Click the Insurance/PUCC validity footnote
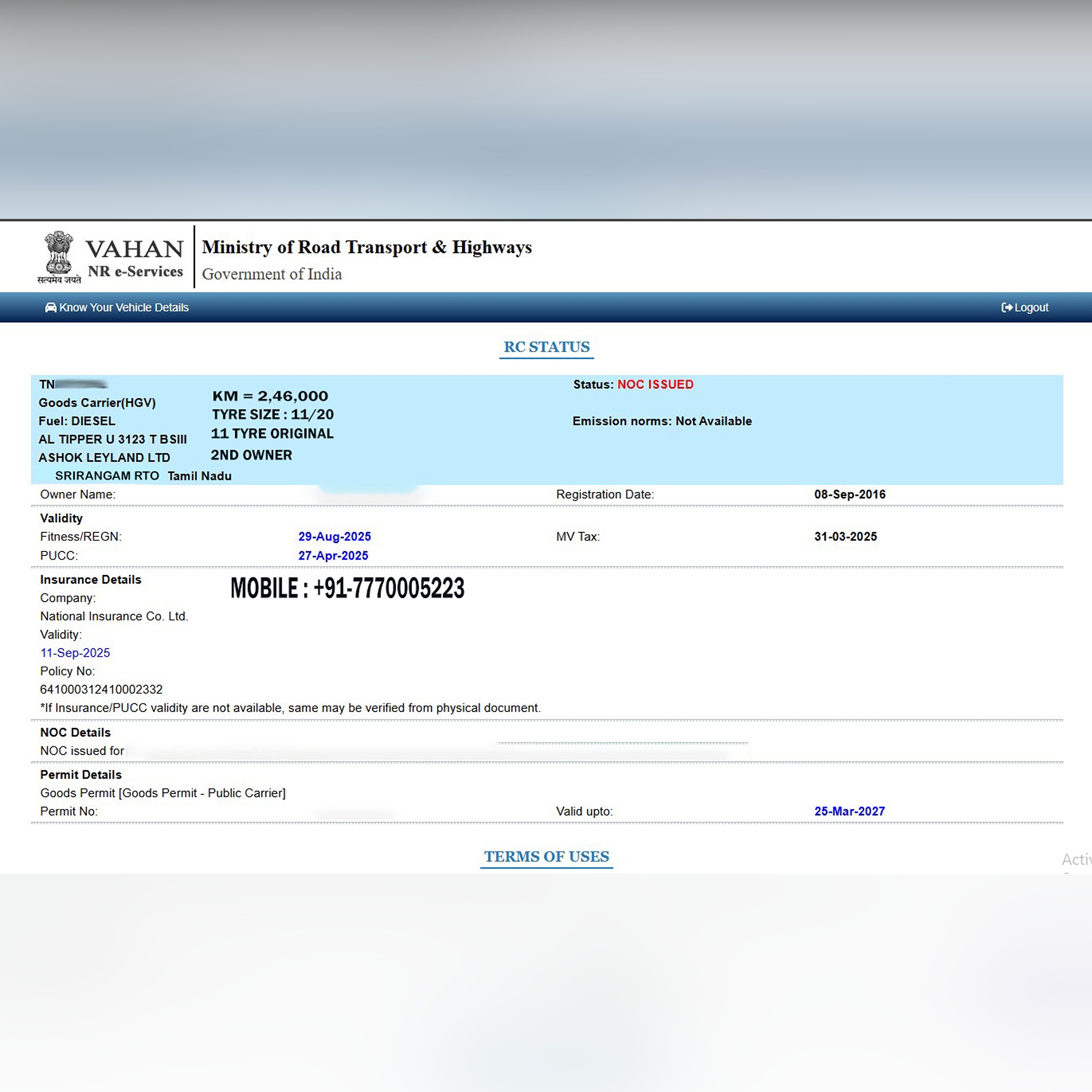The image size is (1092, 1092). click(290, 708)
